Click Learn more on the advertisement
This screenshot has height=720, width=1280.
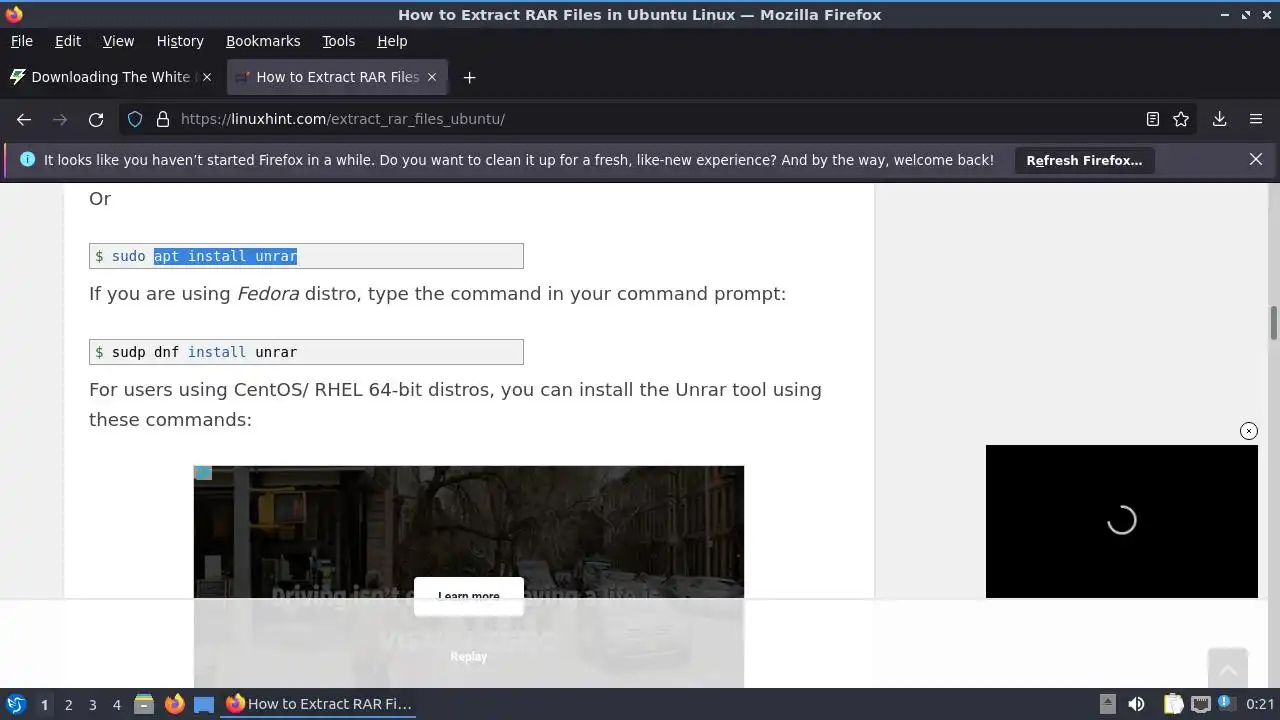pos(468,596)
